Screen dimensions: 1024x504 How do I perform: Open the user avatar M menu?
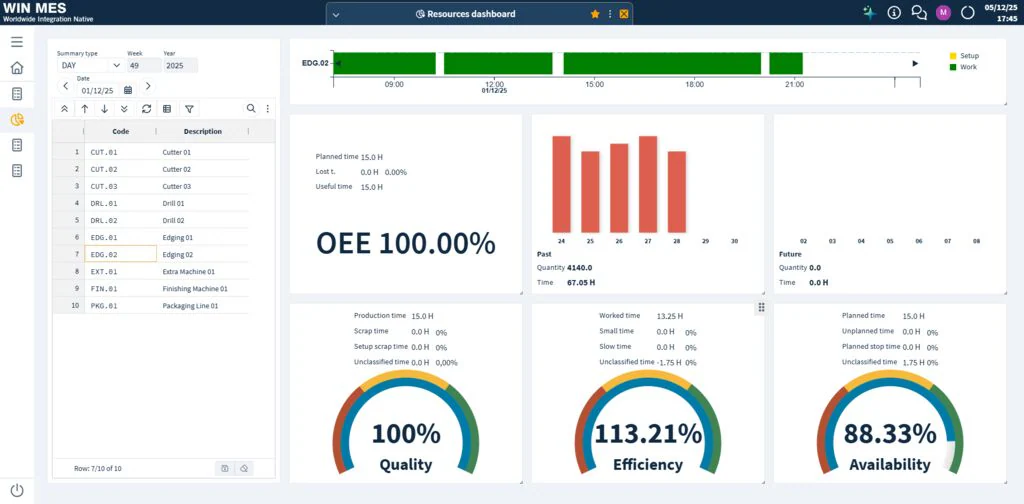click(x=943, y=13)
